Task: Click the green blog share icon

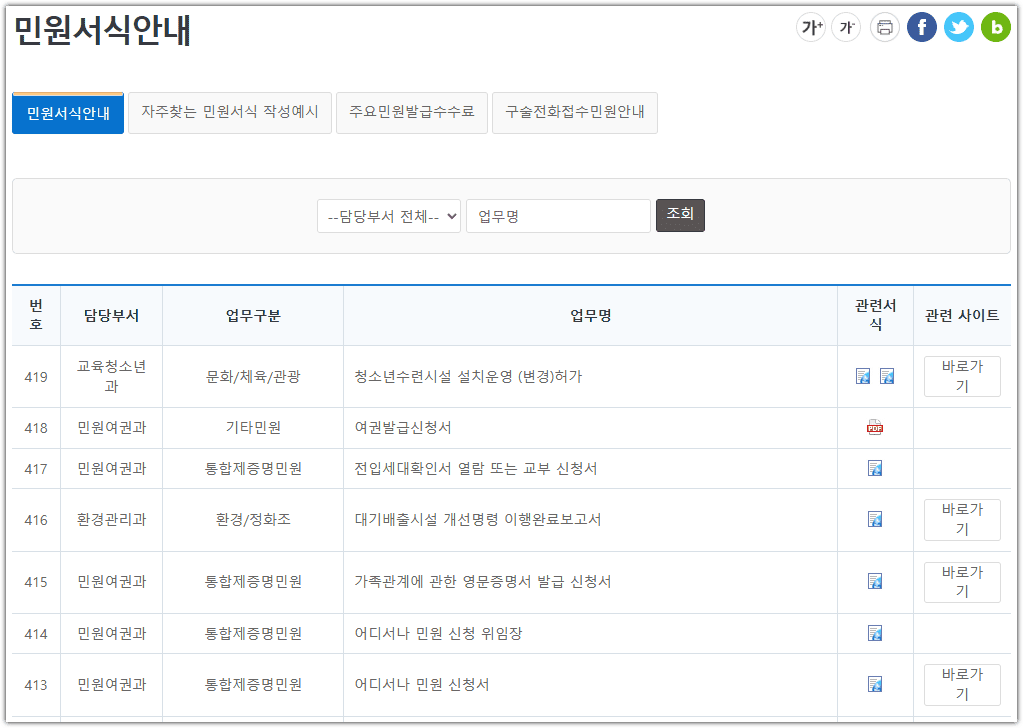Action: point(994,27)
